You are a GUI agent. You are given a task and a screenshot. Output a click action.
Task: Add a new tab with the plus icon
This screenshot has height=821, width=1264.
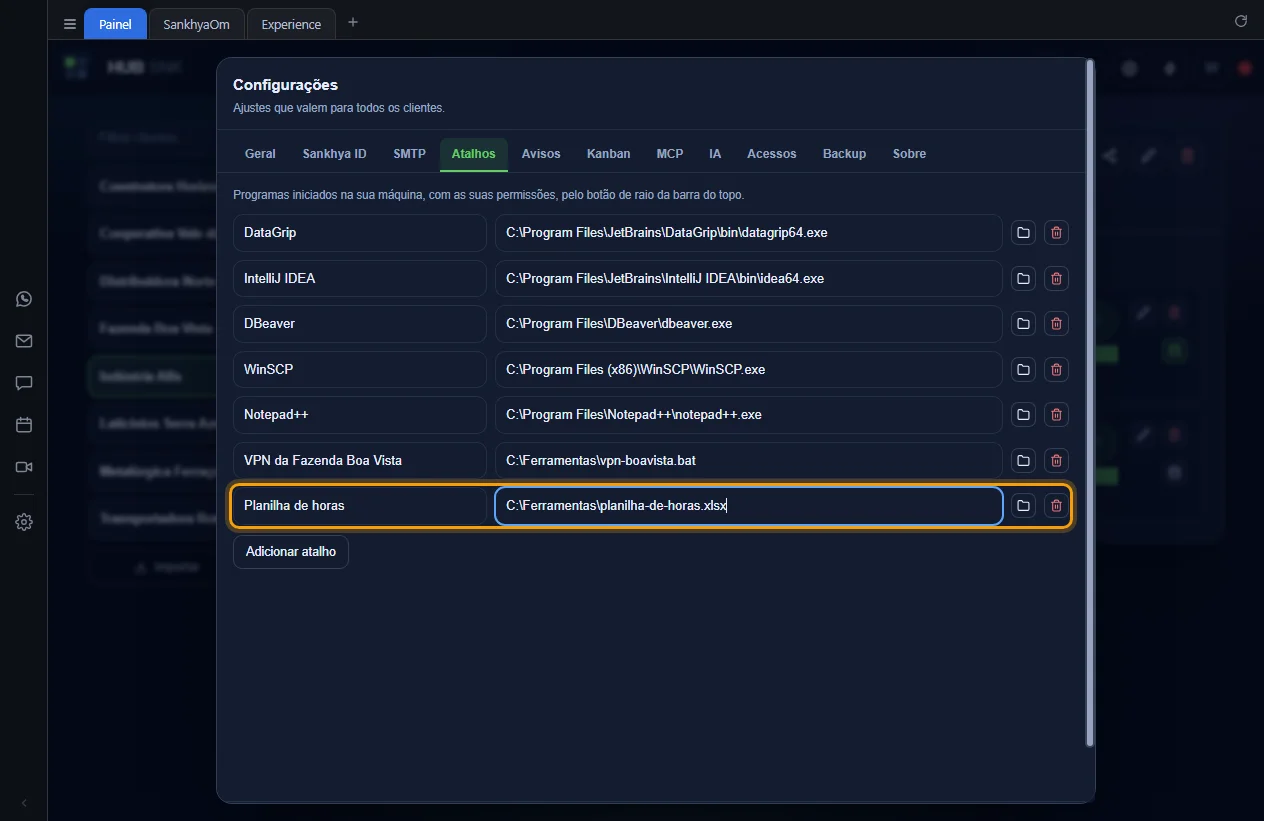tap(353, 22)
